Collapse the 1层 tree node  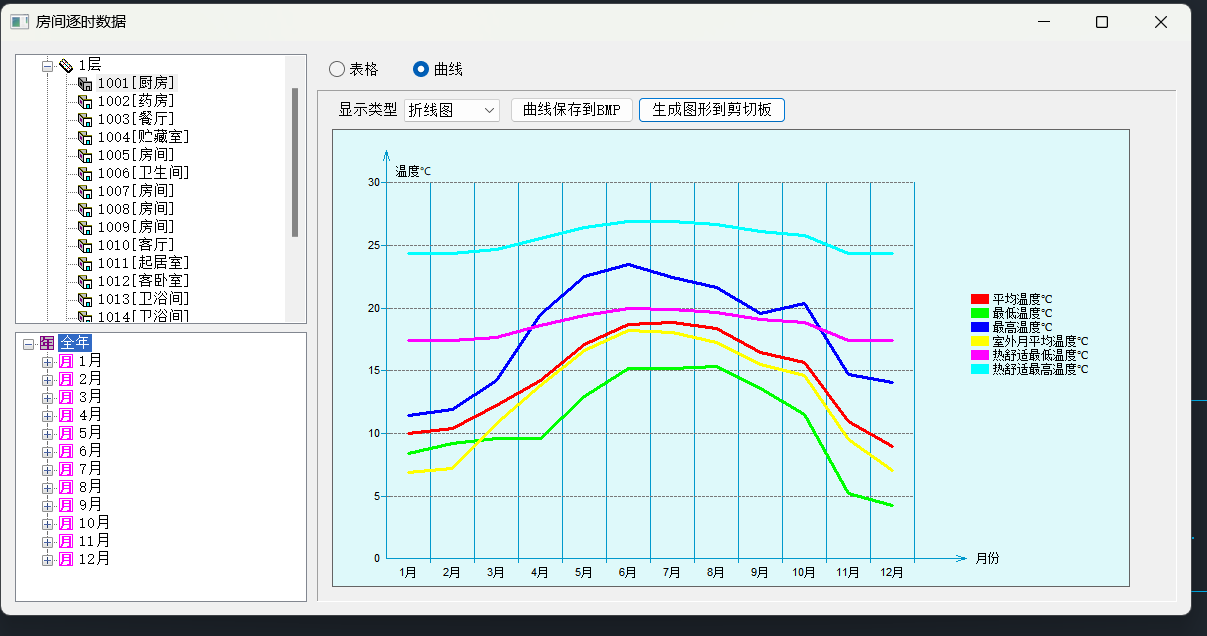(x=47, y=66)
